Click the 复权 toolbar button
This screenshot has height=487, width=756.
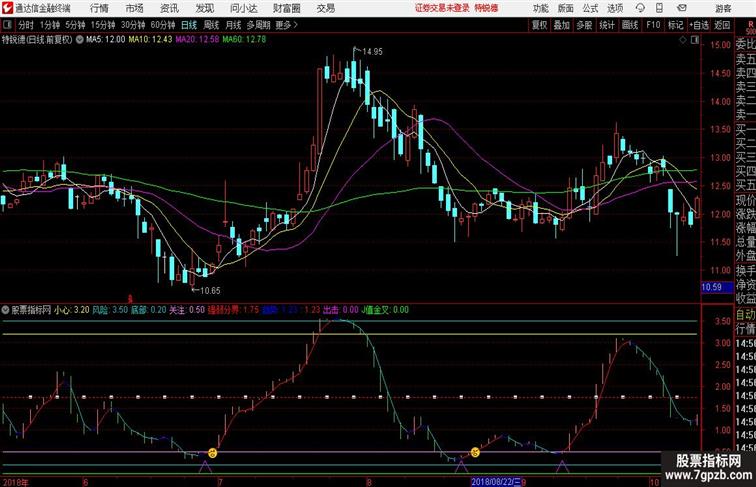pos(540,25)
